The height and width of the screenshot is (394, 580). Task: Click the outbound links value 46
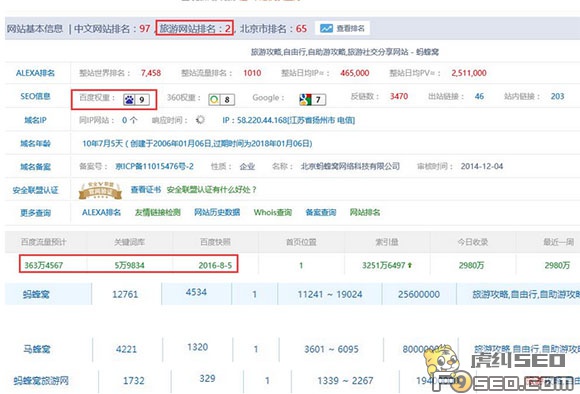[479, 97]
